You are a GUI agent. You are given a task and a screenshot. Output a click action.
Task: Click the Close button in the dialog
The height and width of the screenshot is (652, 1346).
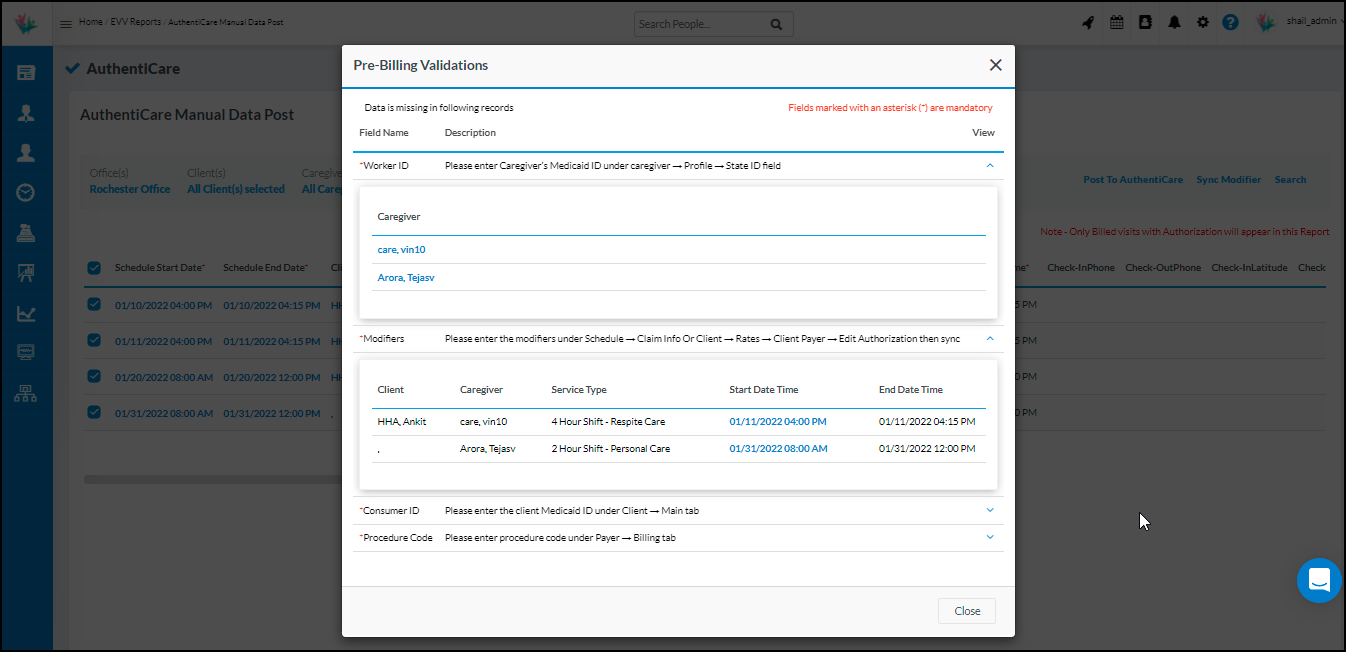pos(966,610)
